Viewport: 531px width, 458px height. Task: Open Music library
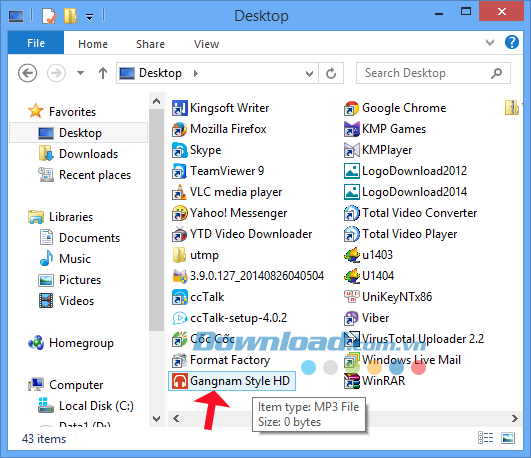(x=66, y=259)
